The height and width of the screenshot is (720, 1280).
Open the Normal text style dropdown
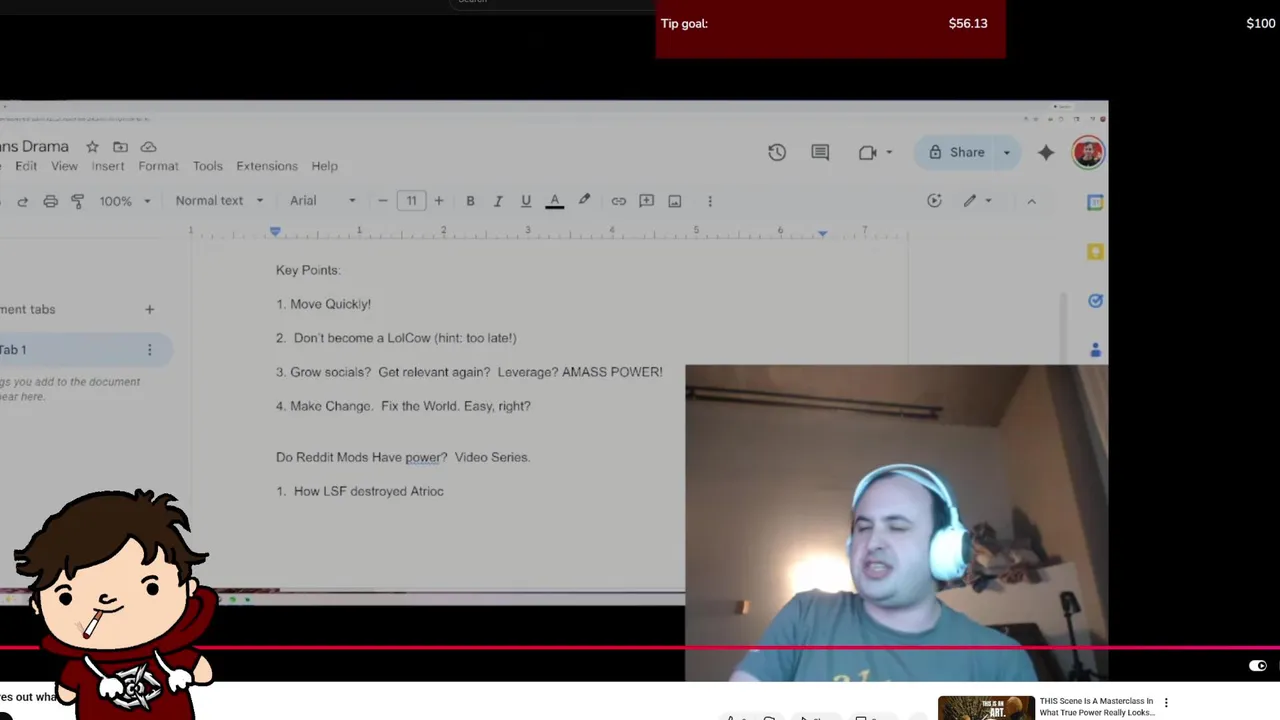[x=219, y=201]
